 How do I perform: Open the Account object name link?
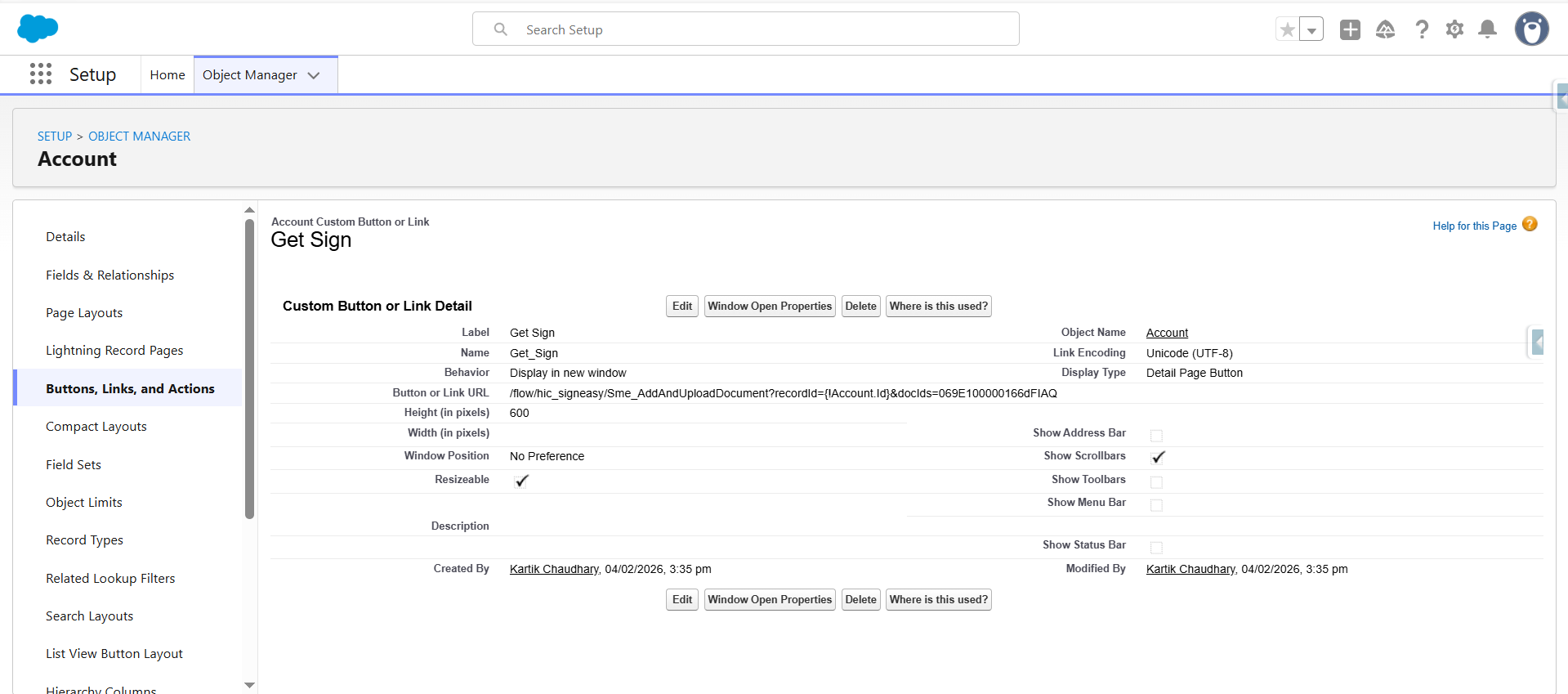pyautogui.click(x=1167, y=333)
